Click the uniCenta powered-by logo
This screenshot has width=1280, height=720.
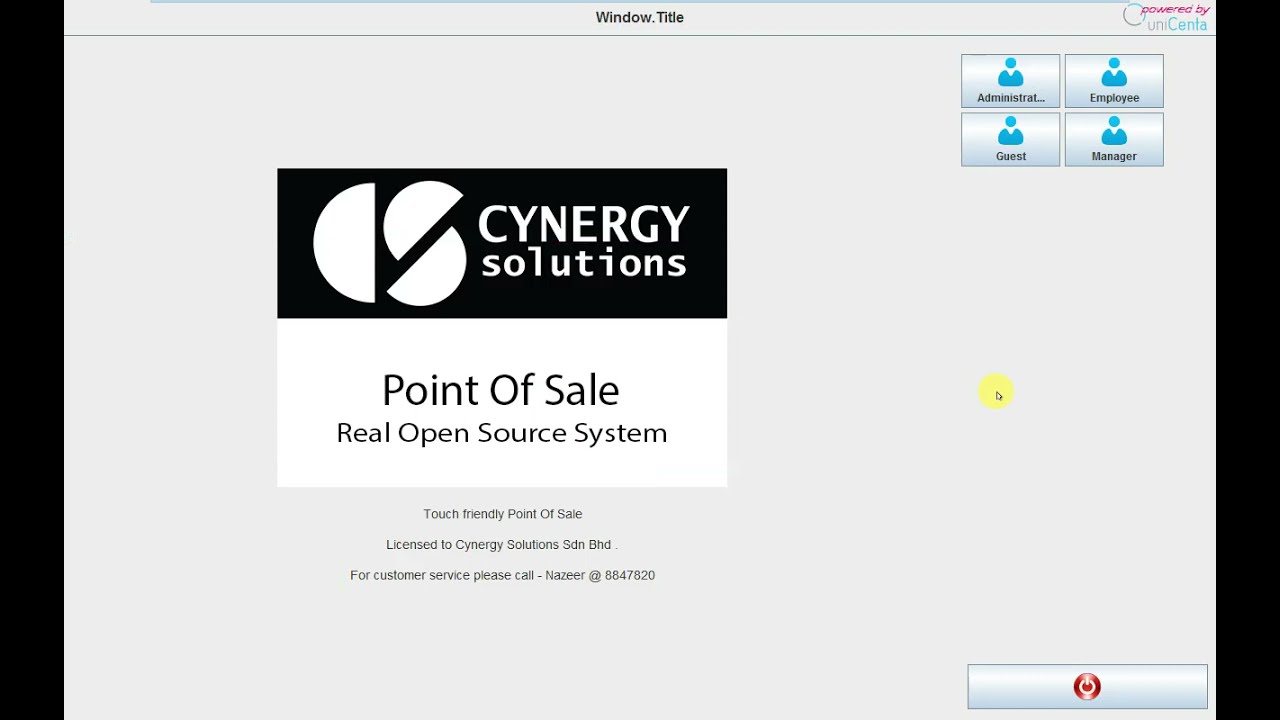[1166, 17]
